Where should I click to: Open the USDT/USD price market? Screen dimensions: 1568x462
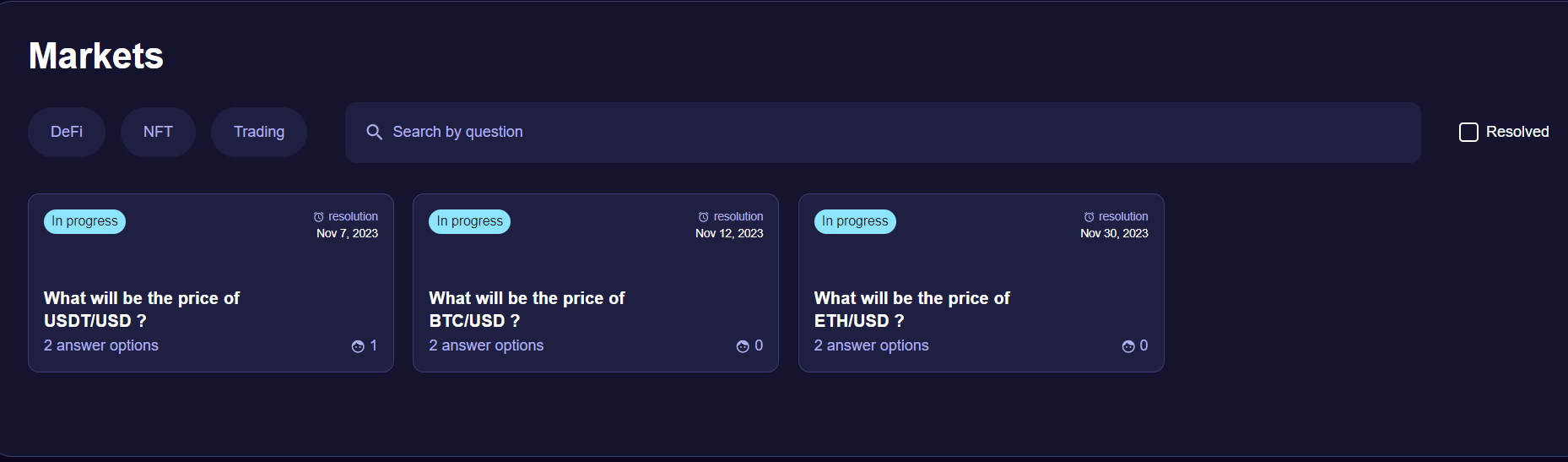[142, 309]
